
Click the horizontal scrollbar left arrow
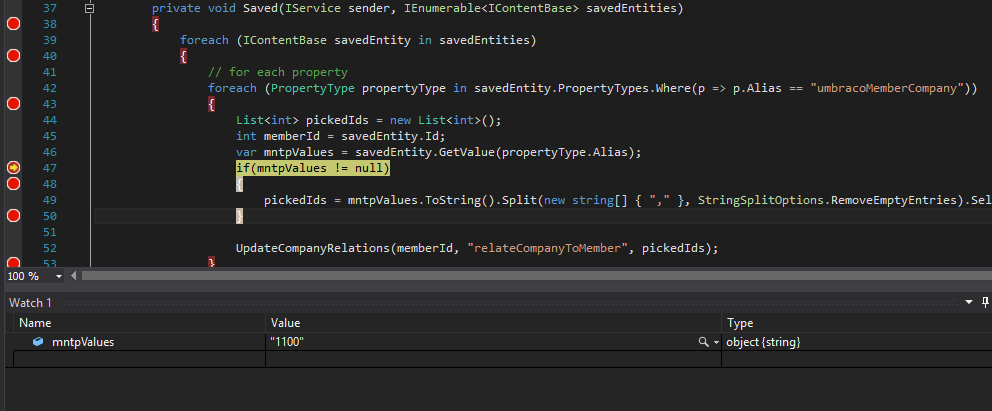pos(73,276)
